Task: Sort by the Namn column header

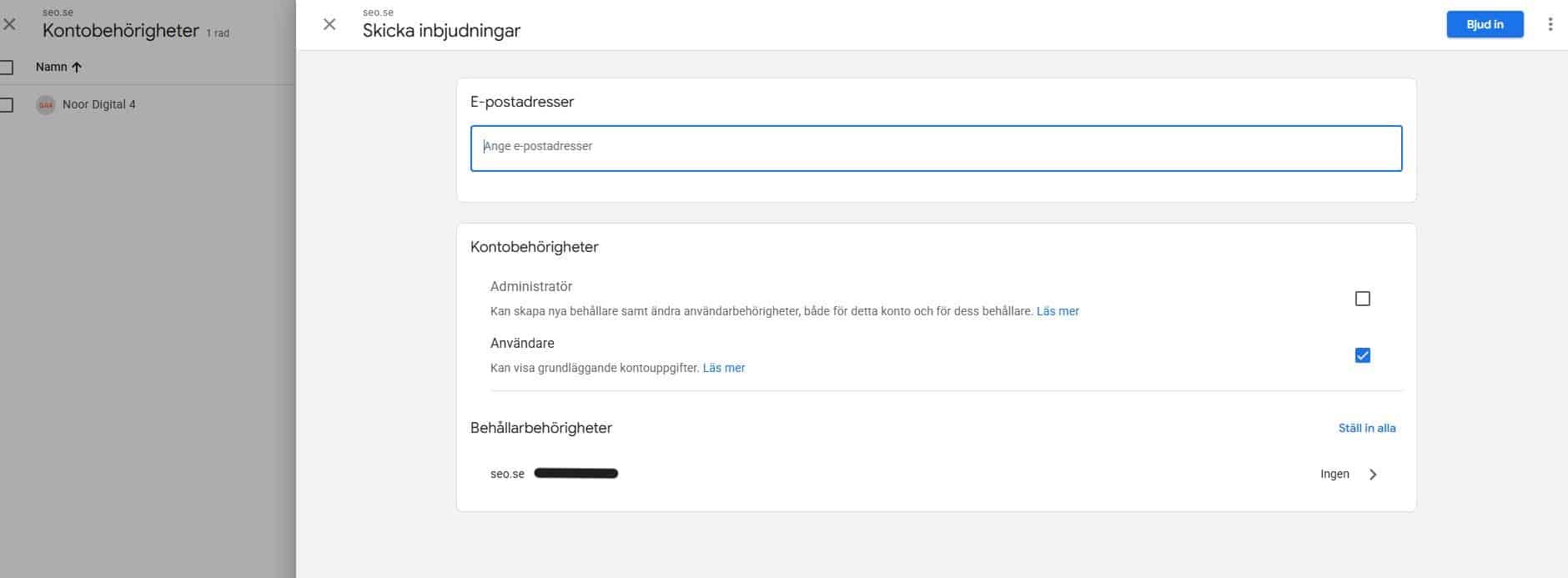Action: pos(51,67)
